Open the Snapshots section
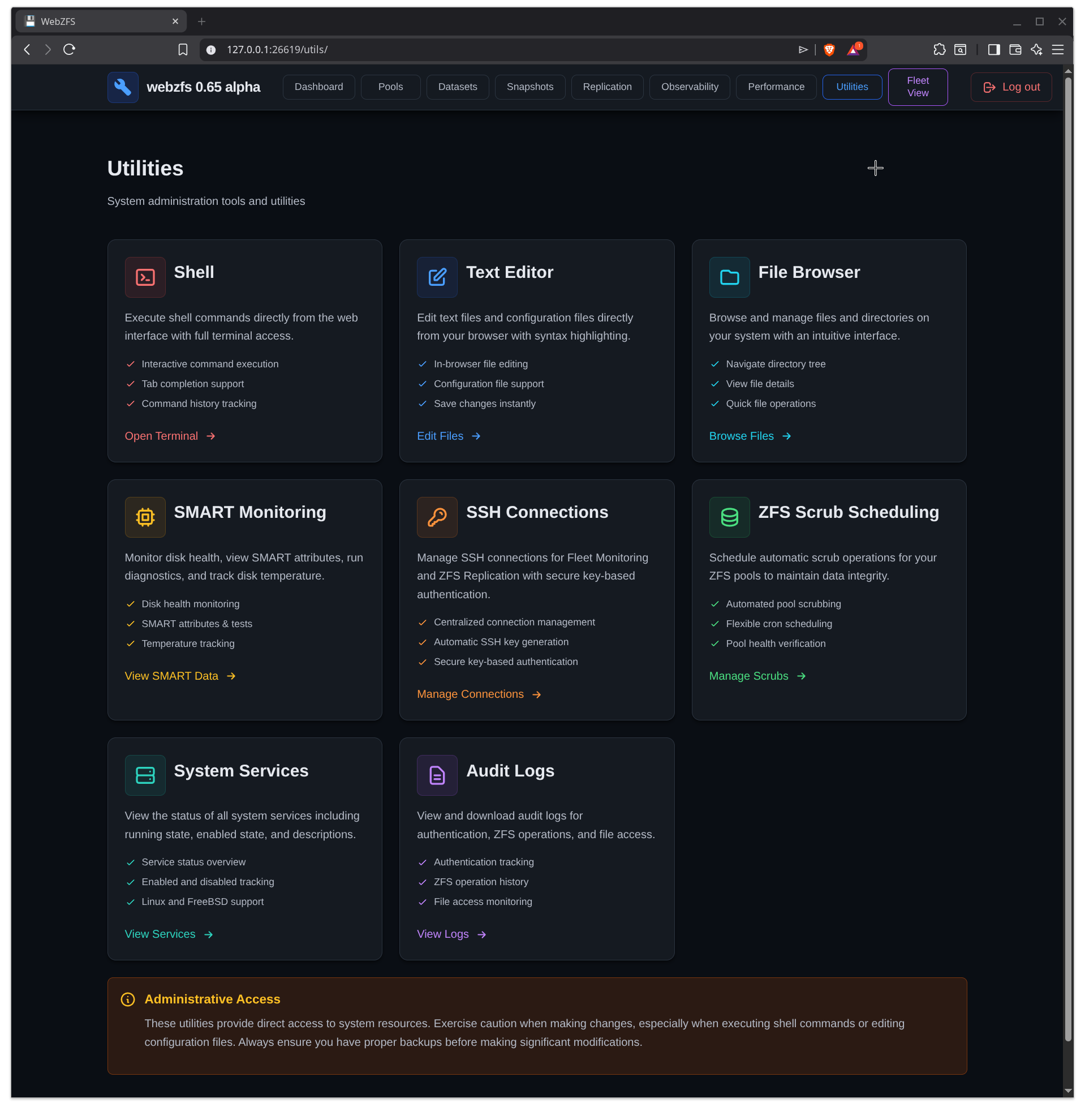 click(x=529, y=87)
